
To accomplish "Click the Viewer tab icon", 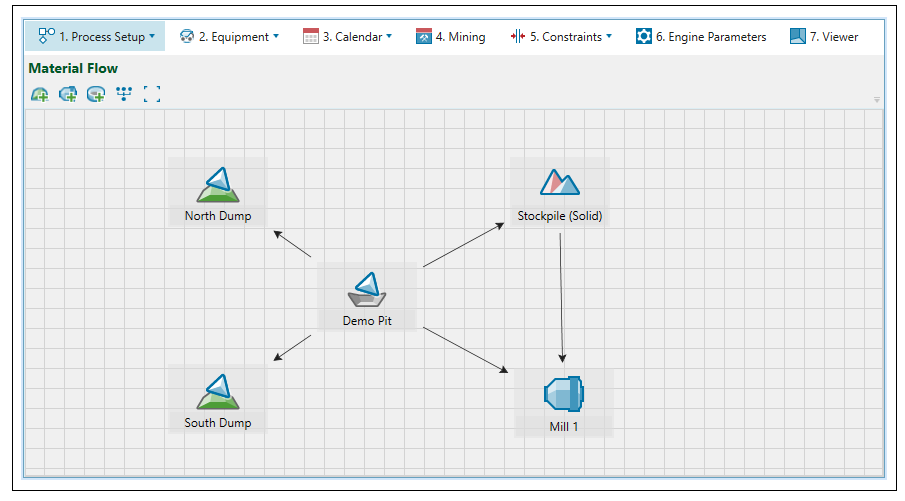I will point(798,36).
